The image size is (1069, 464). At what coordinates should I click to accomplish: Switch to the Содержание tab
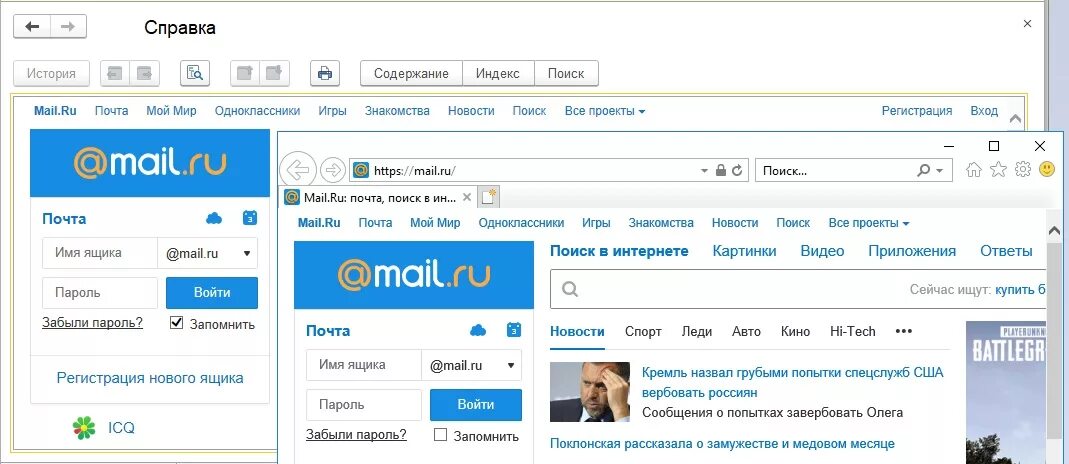411,74
